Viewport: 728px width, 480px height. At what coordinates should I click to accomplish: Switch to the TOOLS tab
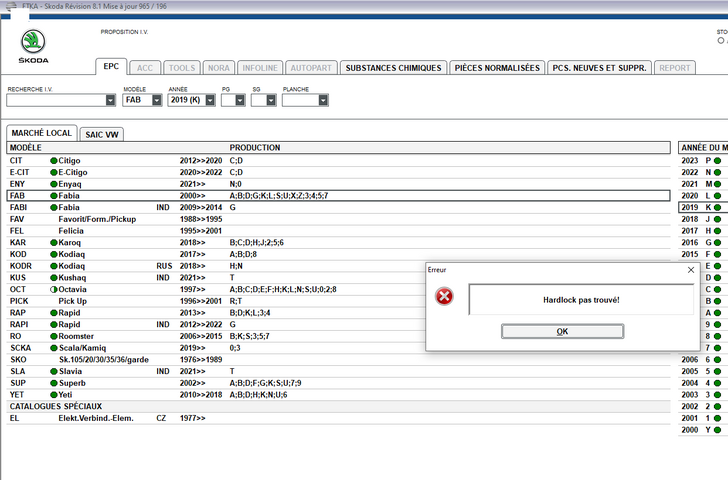click(182, 68)
